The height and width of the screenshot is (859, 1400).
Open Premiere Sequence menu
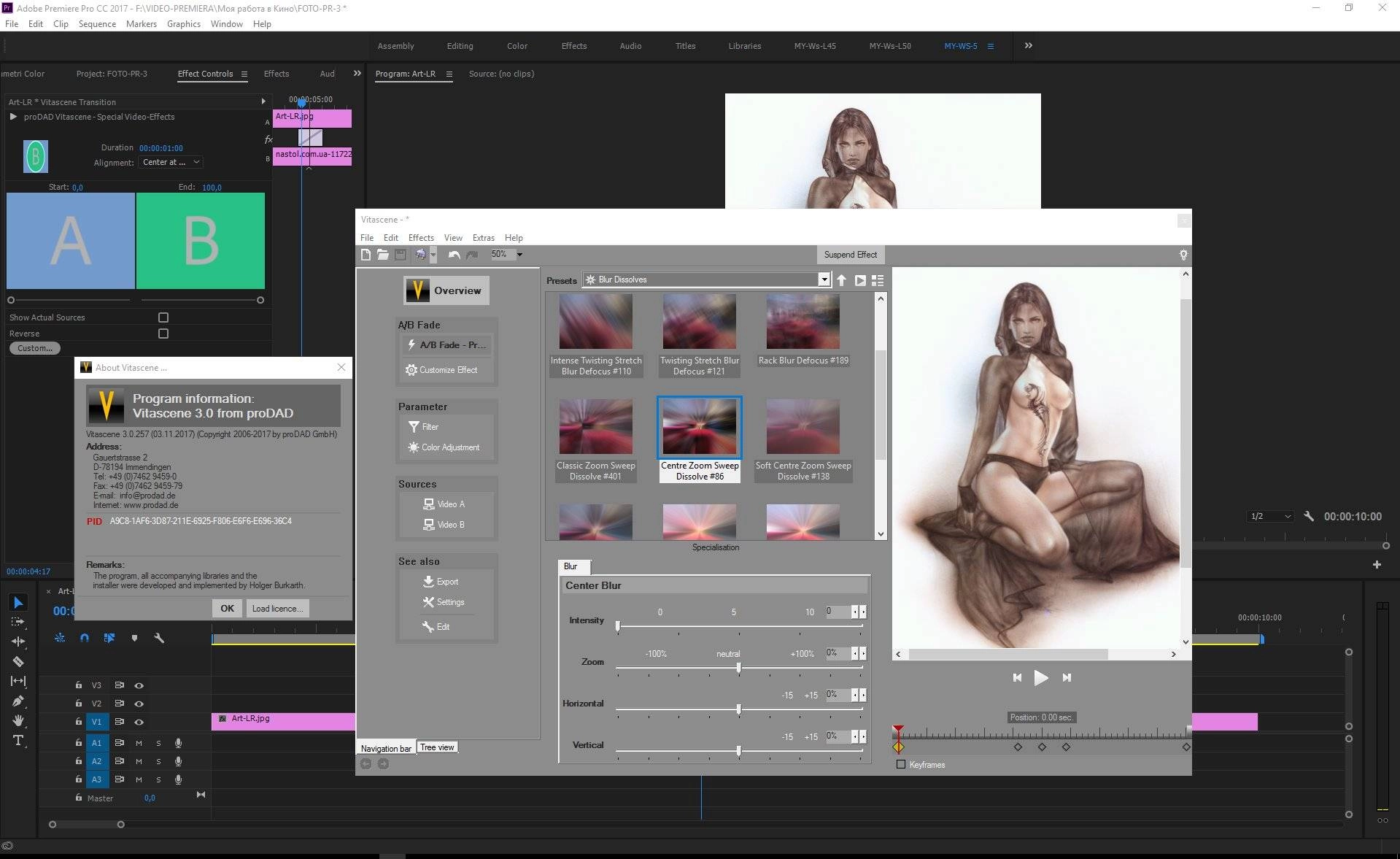pyautogui.click(x=97, y=24)
